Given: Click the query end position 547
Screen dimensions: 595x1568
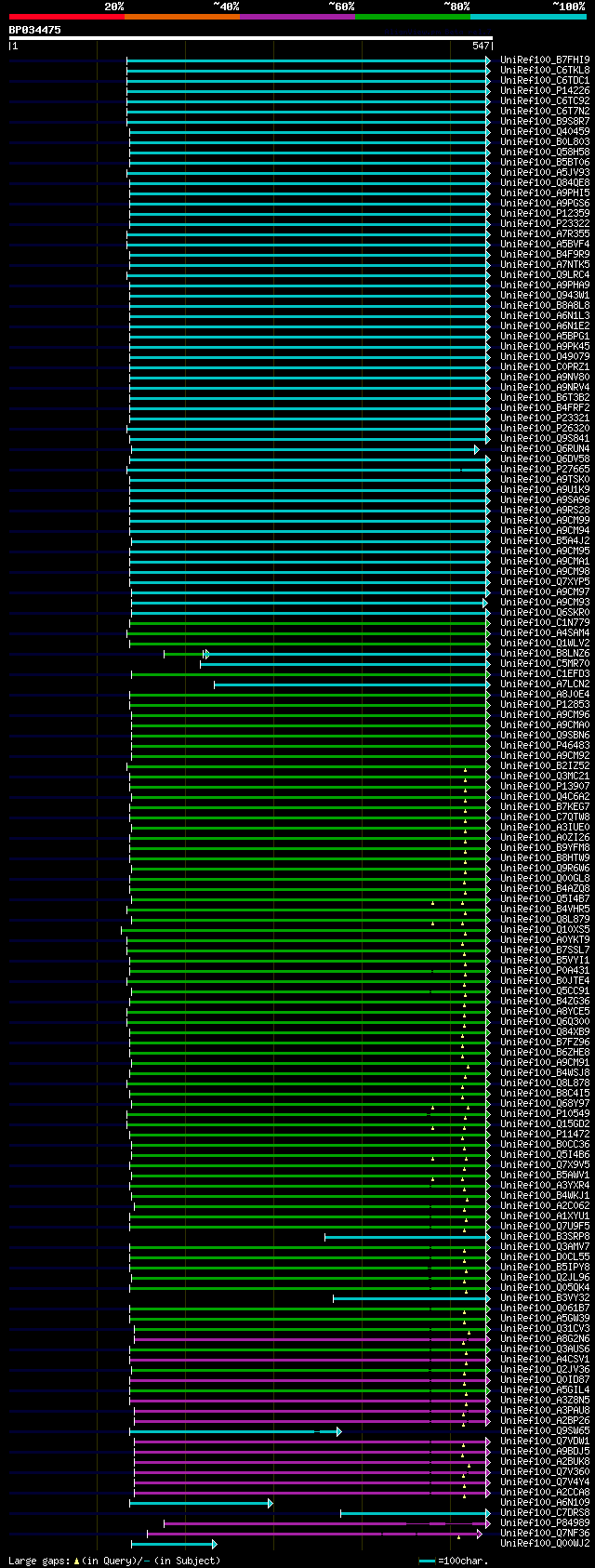Looking at the screenshot, I should [481, 46].
